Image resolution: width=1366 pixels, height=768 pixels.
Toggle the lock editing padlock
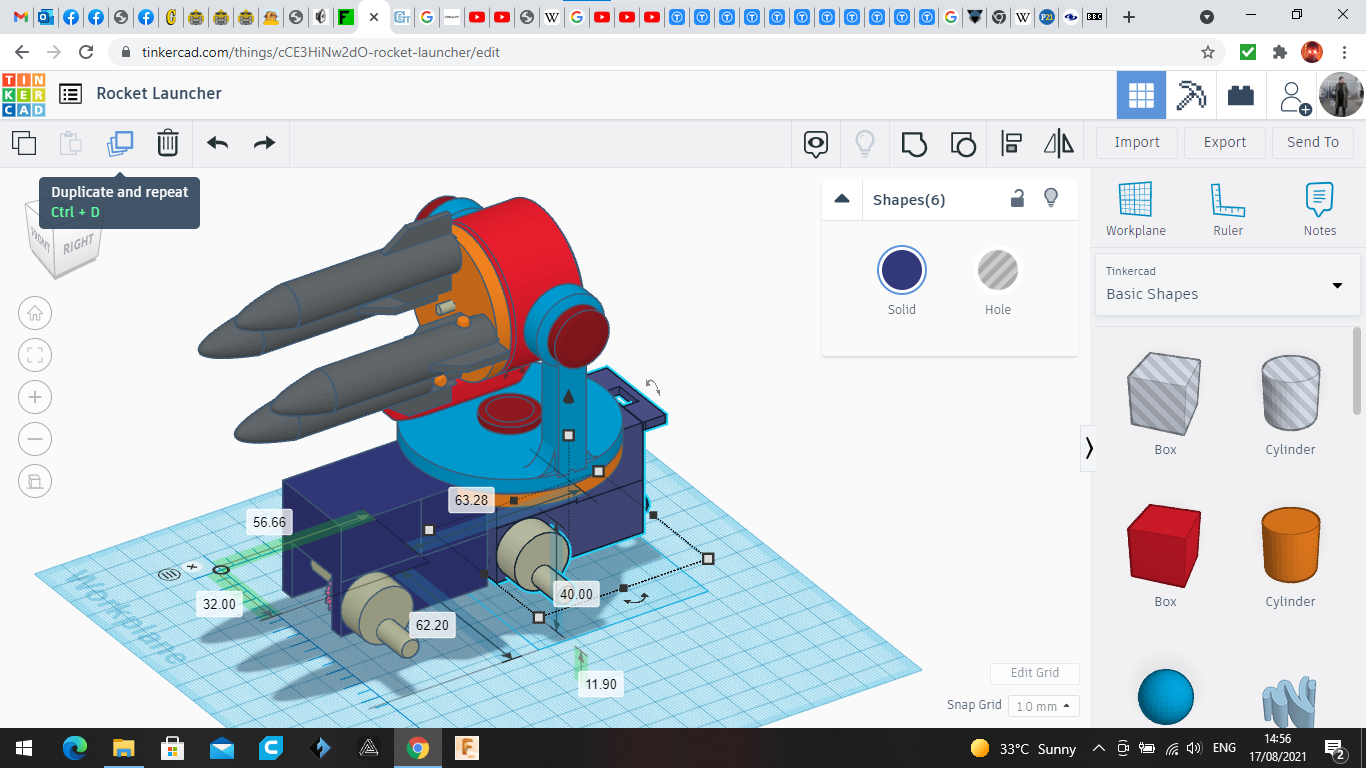[1017, 198]
